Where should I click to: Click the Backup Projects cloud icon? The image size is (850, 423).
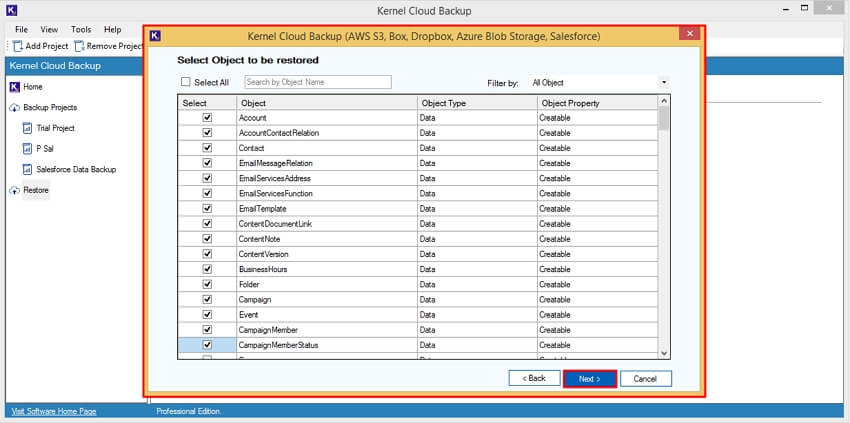tap(15, 108)
